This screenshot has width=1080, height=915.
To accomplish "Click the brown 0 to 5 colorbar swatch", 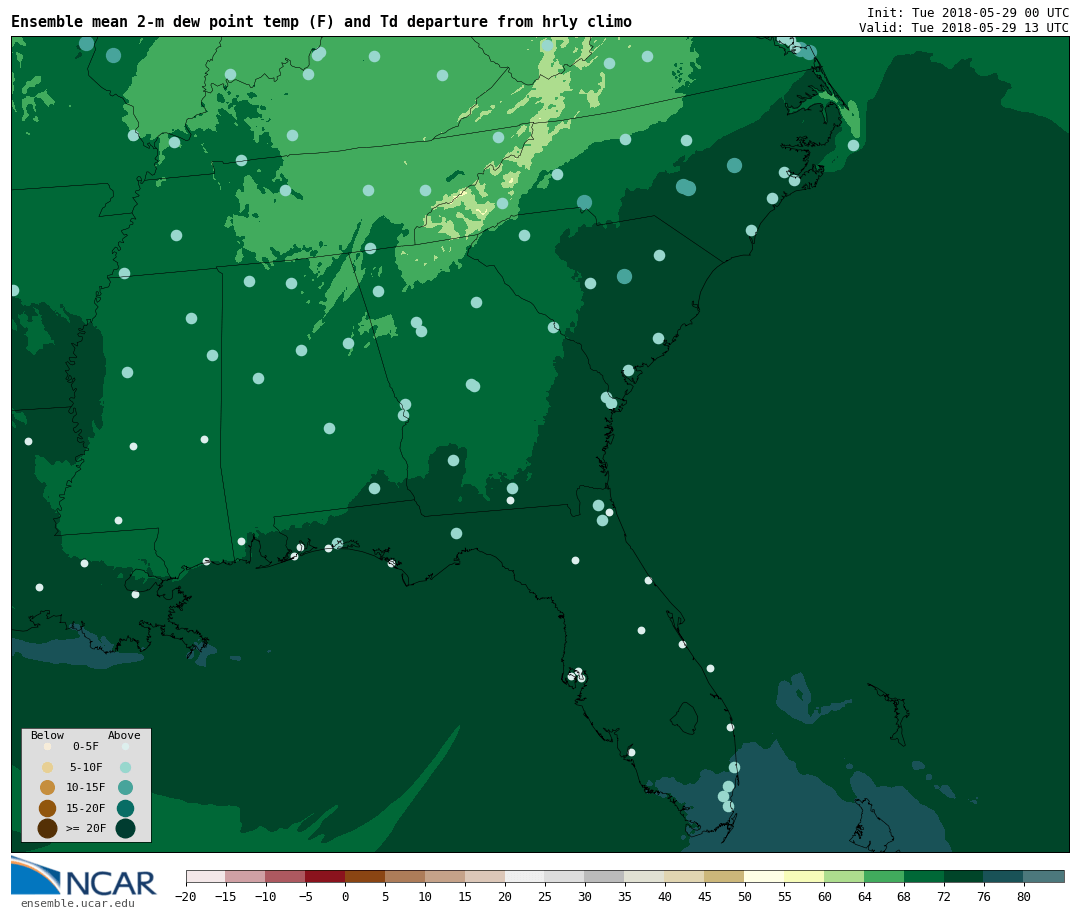I will point(365,876).
